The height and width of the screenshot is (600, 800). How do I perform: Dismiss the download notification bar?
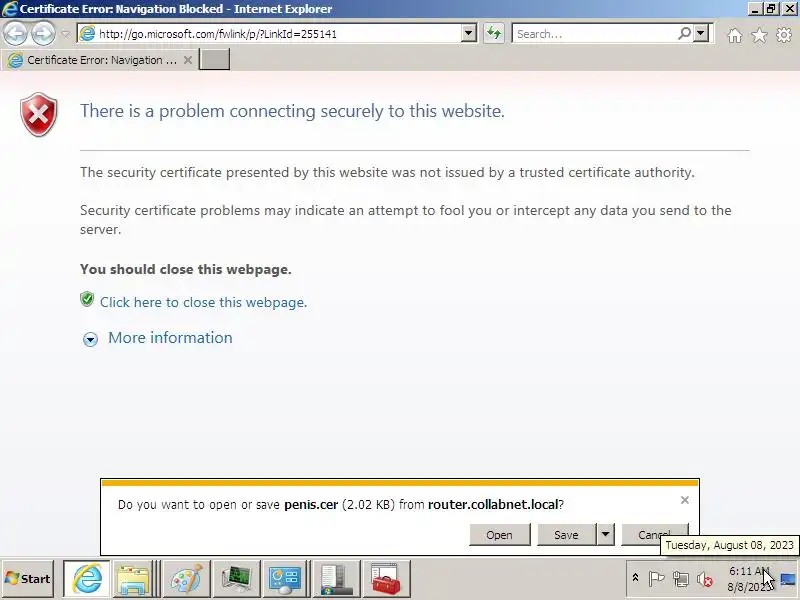point(685,500)
